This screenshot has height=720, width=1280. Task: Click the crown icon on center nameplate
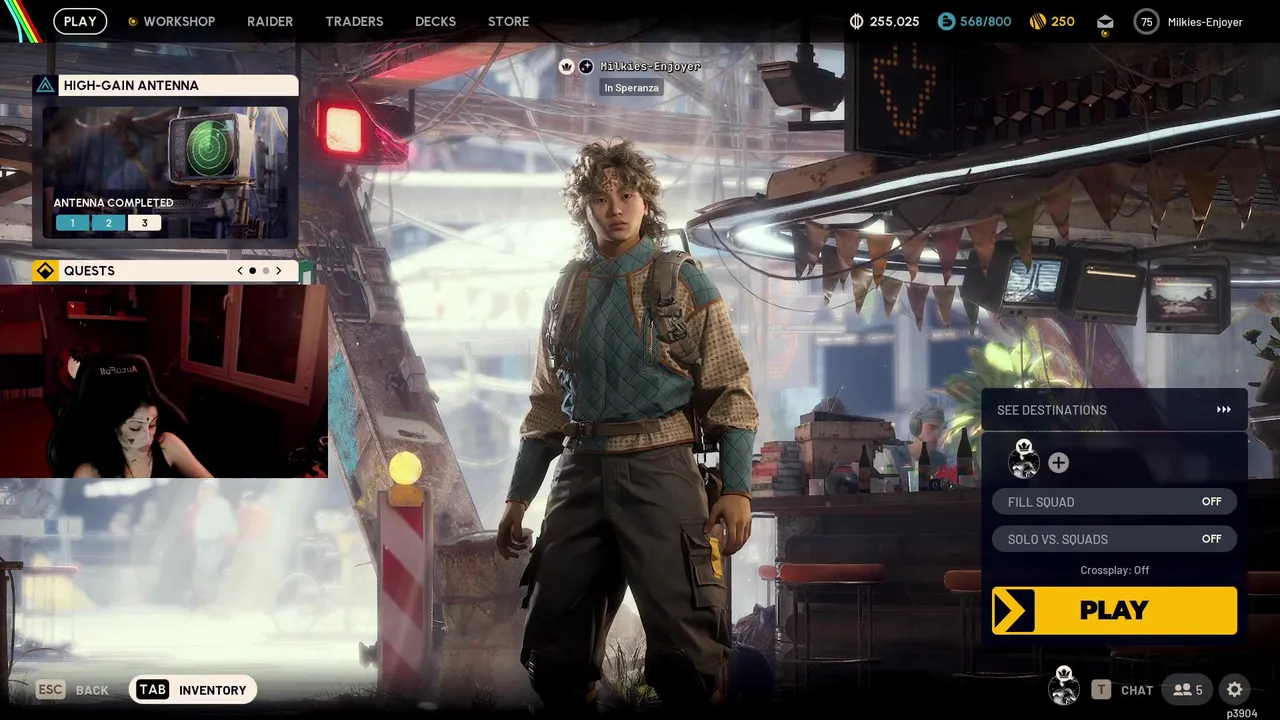coord(567,66)
